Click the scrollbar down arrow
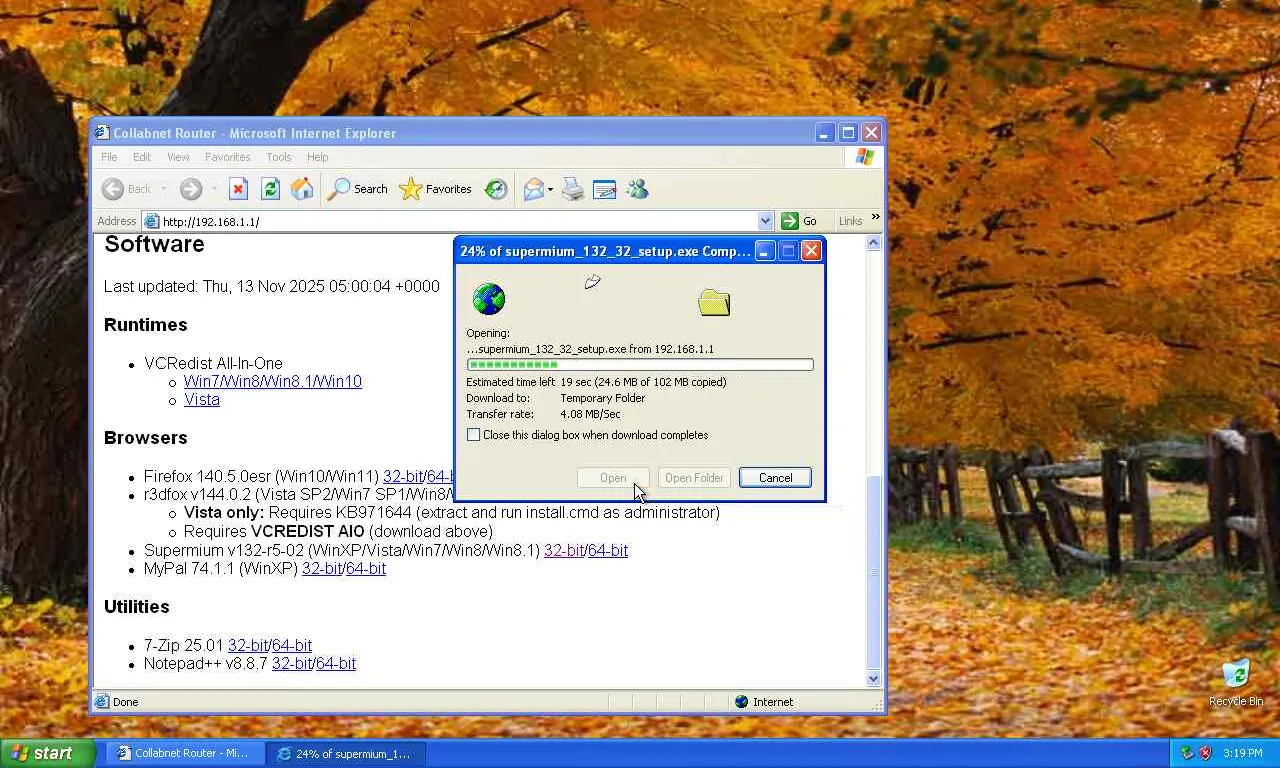 click(x=874, y=678)
